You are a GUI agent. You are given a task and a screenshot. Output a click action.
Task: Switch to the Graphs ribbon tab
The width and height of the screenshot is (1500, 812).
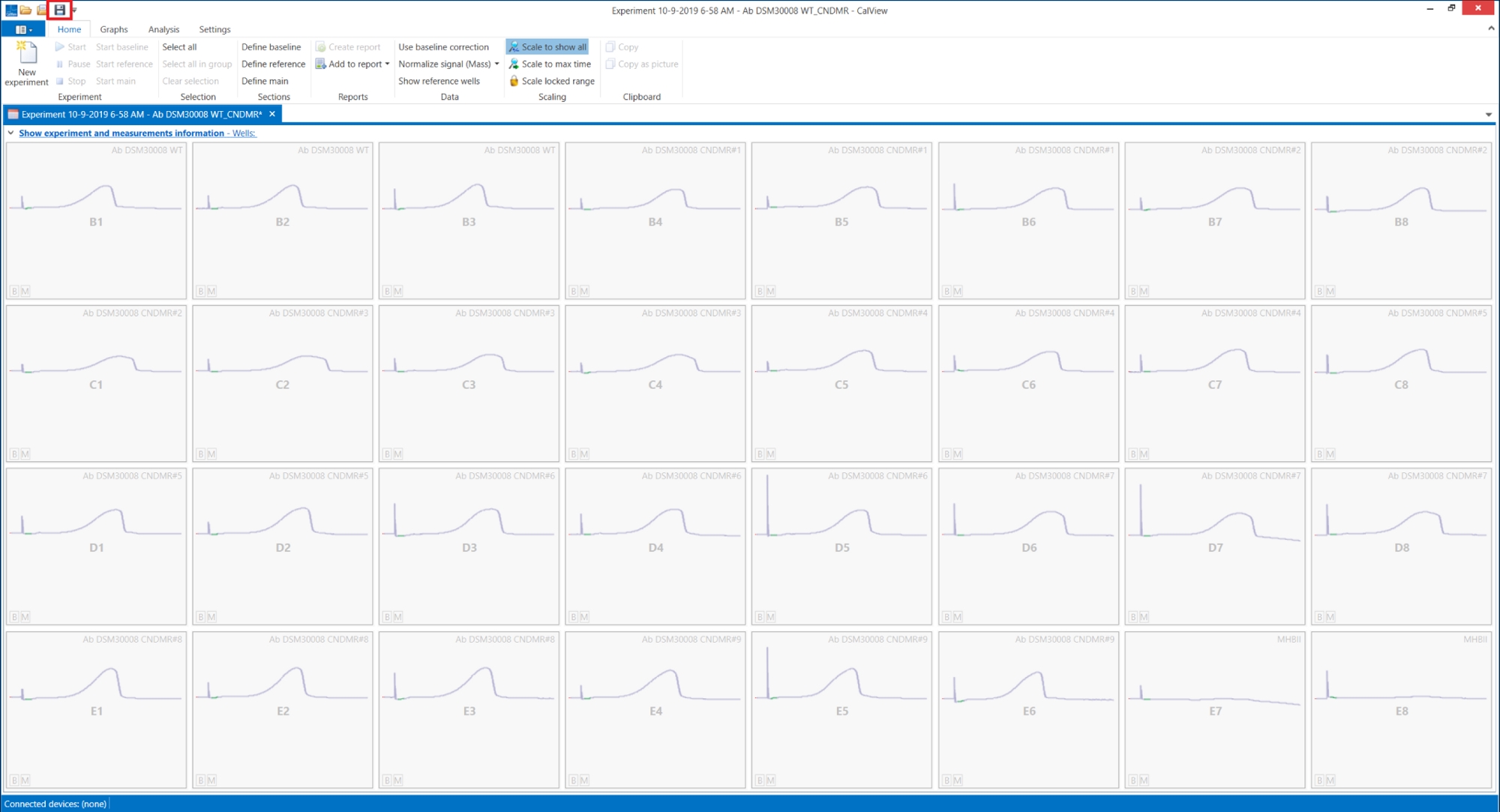coord(114,29)
